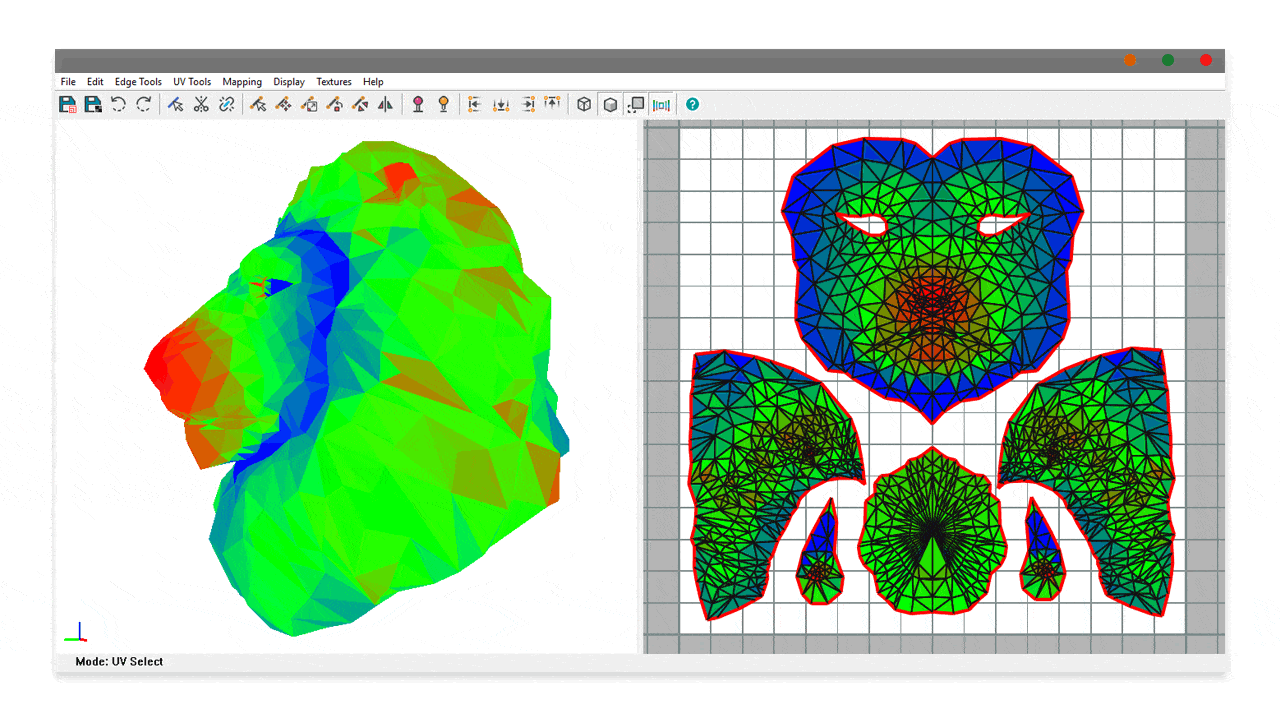Click the teal Help question mark icon
This screenshot has width=1280, height=720.
(692, 104)
